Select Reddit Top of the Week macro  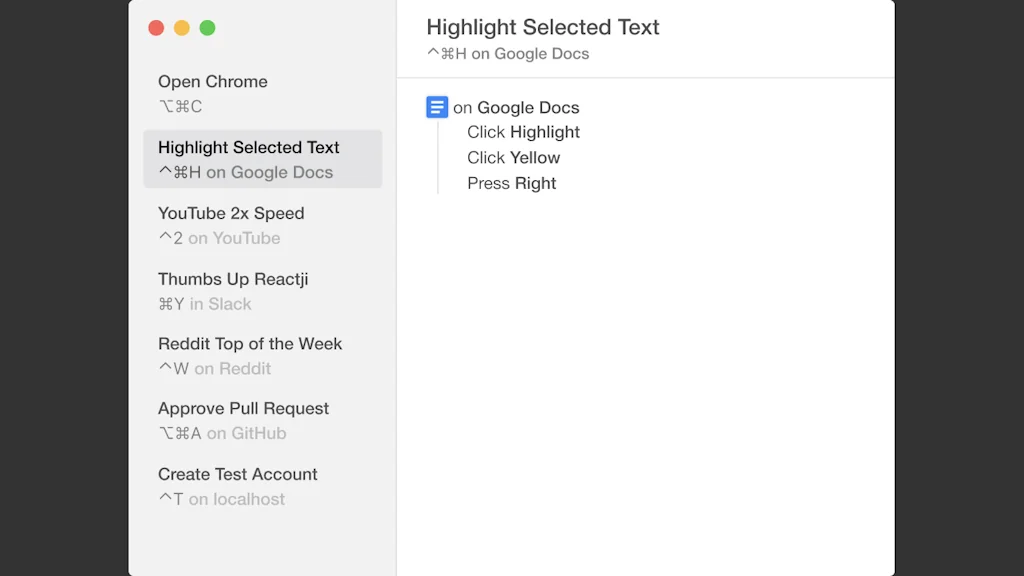(250, 344)
